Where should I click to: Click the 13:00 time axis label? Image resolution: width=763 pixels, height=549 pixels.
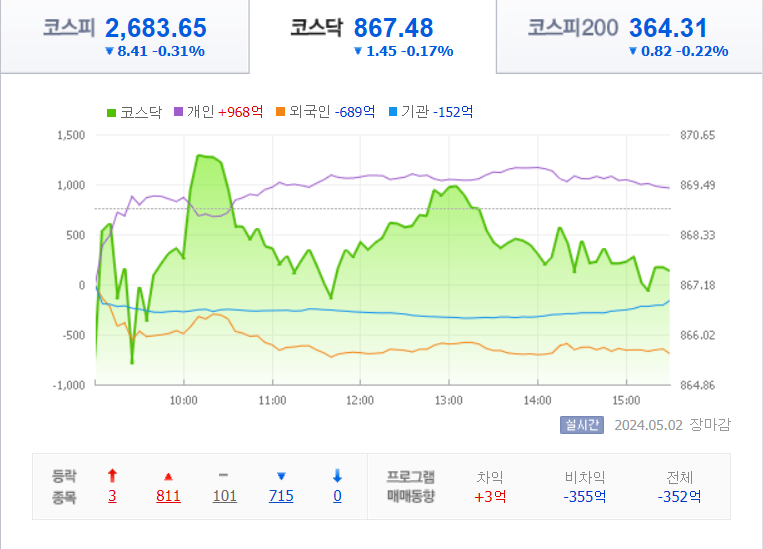point(449,401)
